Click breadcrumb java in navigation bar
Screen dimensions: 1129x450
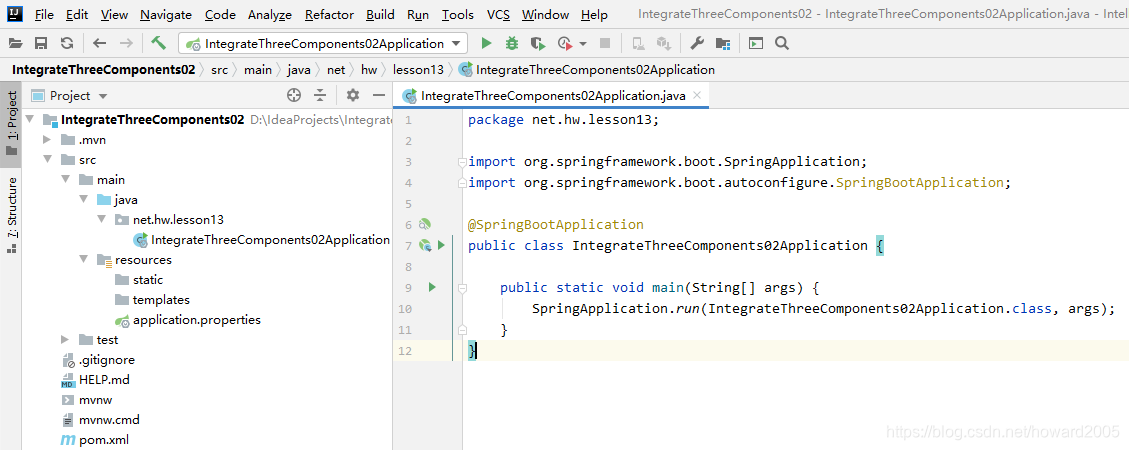click(x=299, y=70)
